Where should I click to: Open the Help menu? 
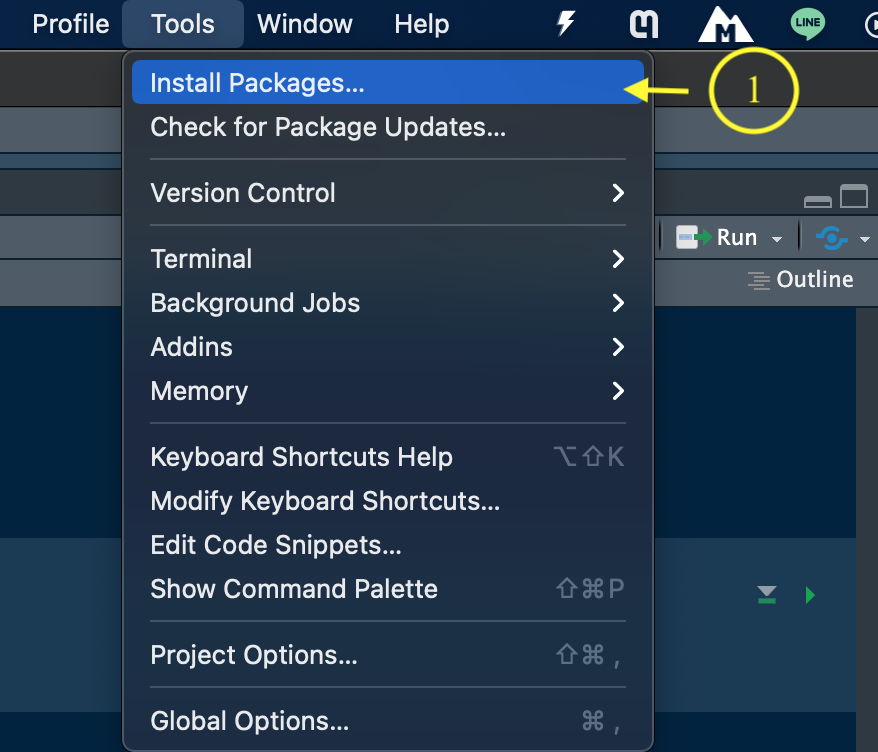coord(421,24)
